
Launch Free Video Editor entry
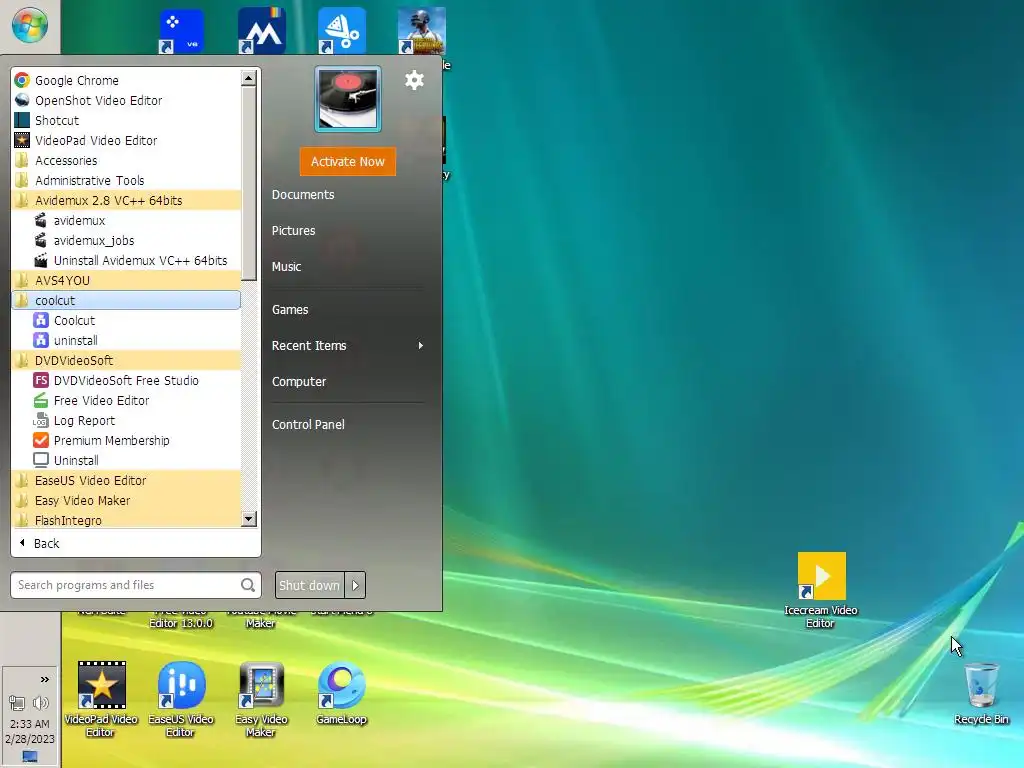(127, 400)
